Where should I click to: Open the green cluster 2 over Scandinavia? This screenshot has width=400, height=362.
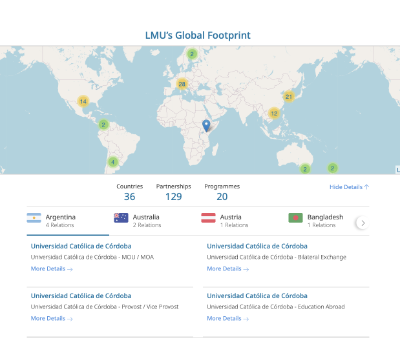tap(192, 54)
